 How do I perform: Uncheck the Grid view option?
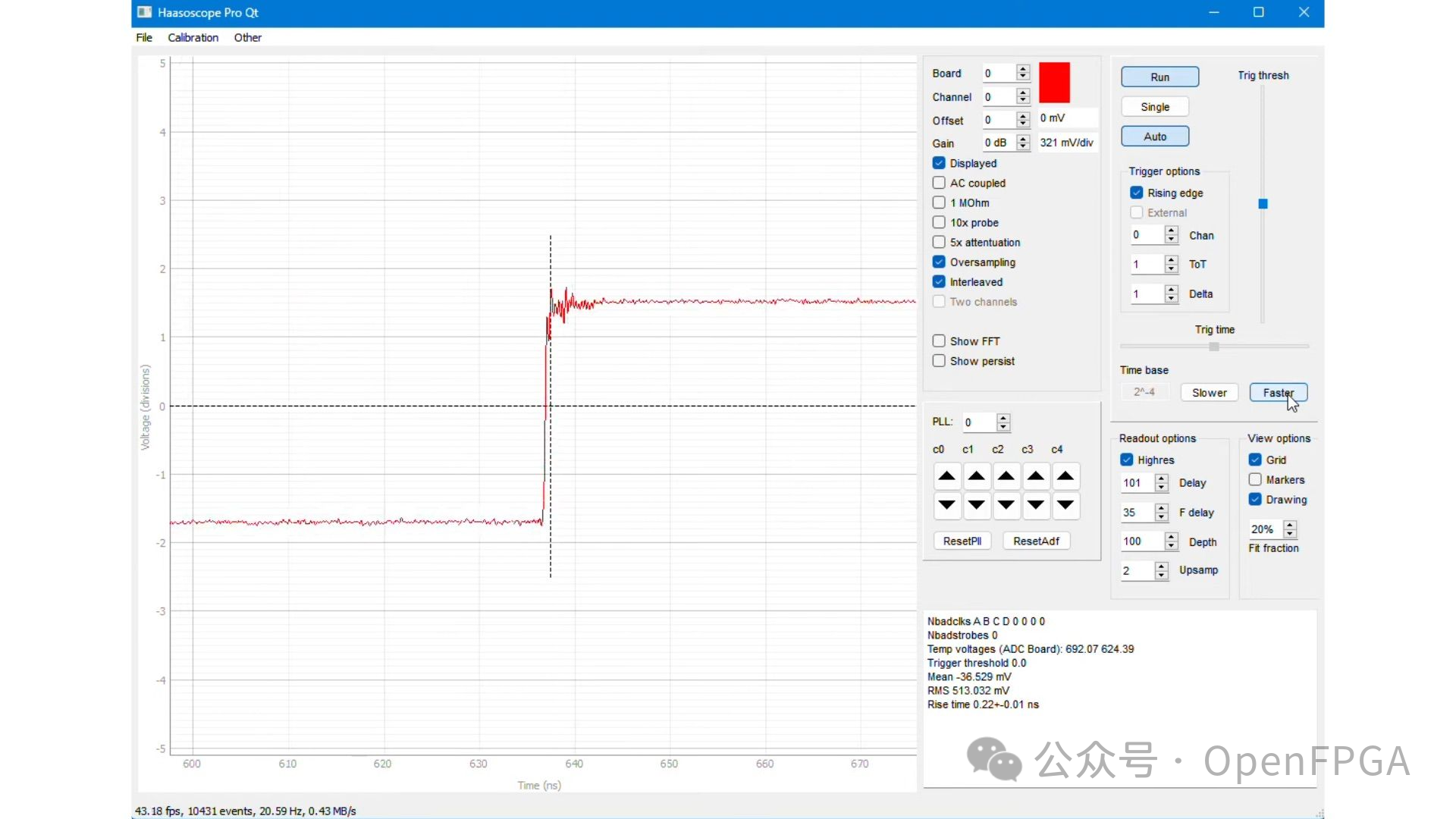(1254, 460)
